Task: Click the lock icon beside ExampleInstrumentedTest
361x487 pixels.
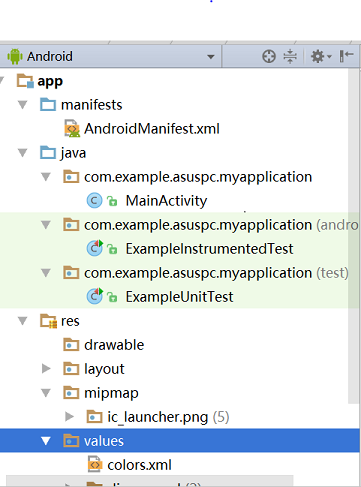Action: point(112,249)
